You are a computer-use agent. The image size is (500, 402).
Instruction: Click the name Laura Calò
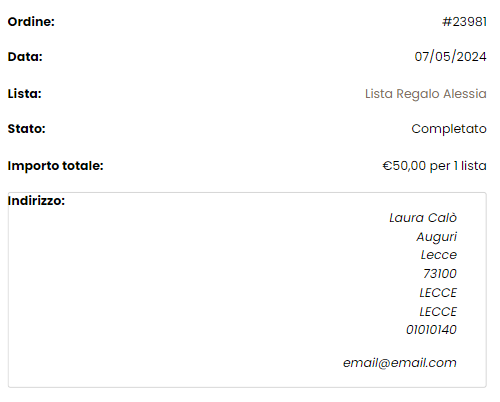point(423,218)
